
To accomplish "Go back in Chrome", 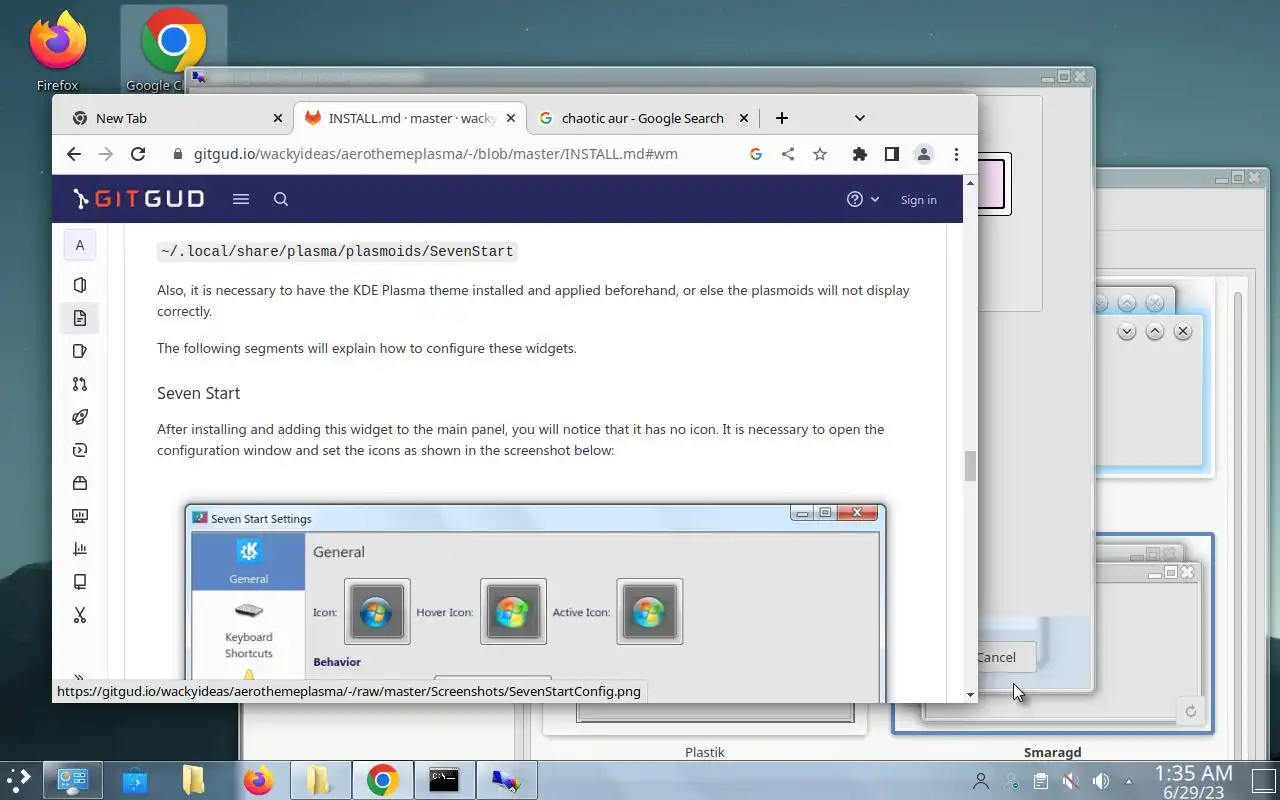I will coord(74,154).
